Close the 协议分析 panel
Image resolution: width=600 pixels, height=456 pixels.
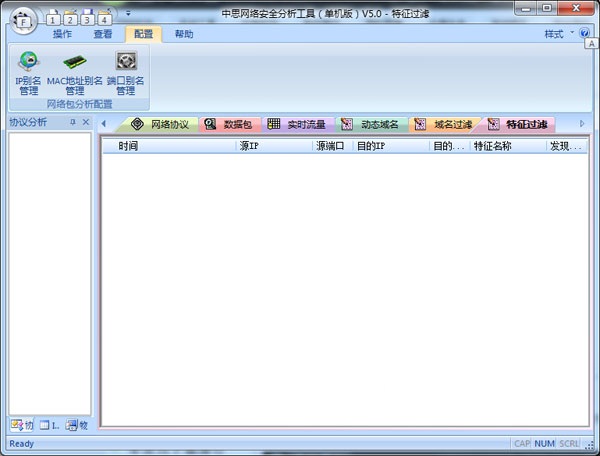pos(86,122)
